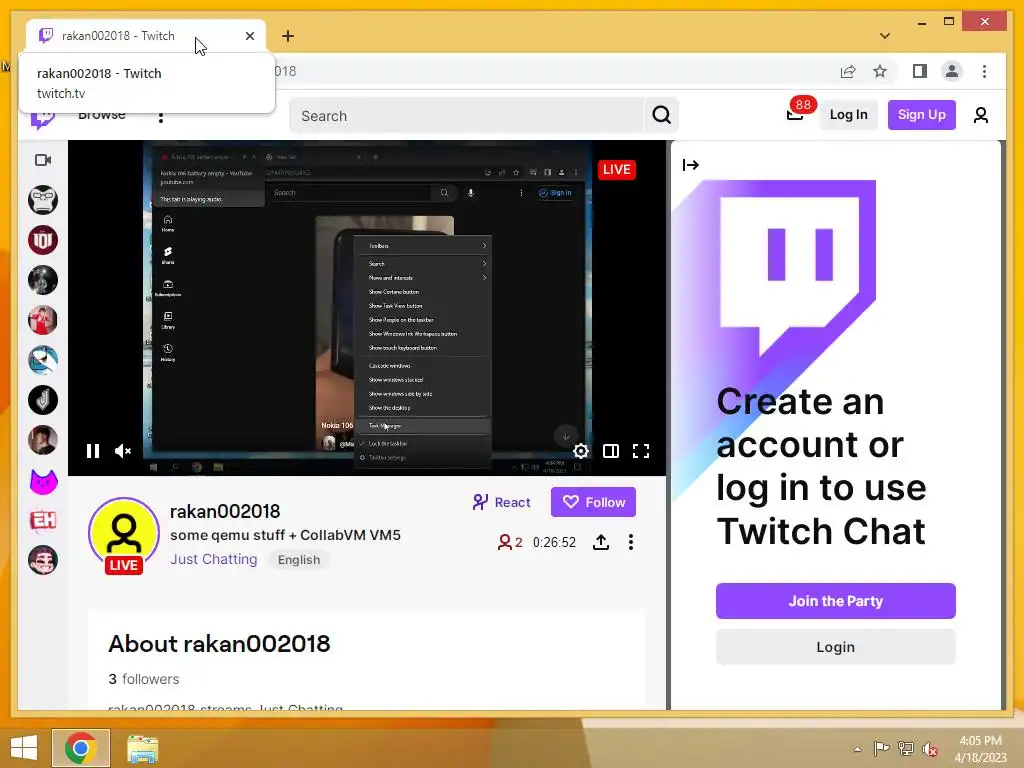Image resolution: width=1024 pixels, height=768 pixels.
Task: Open the Twitch notifications inbox with 88 badge
Action: pyautogui.click(x=795, y=114)
